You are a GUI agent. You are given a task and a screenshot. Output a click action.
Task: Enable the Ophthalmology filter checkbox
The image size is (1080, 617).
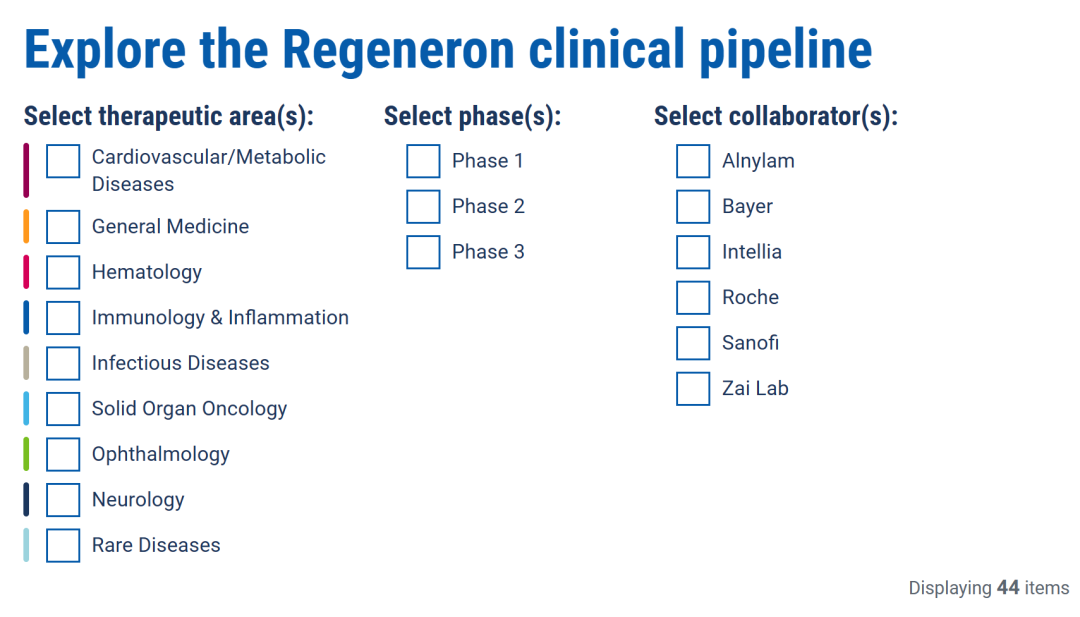click(x=63, y=454)
